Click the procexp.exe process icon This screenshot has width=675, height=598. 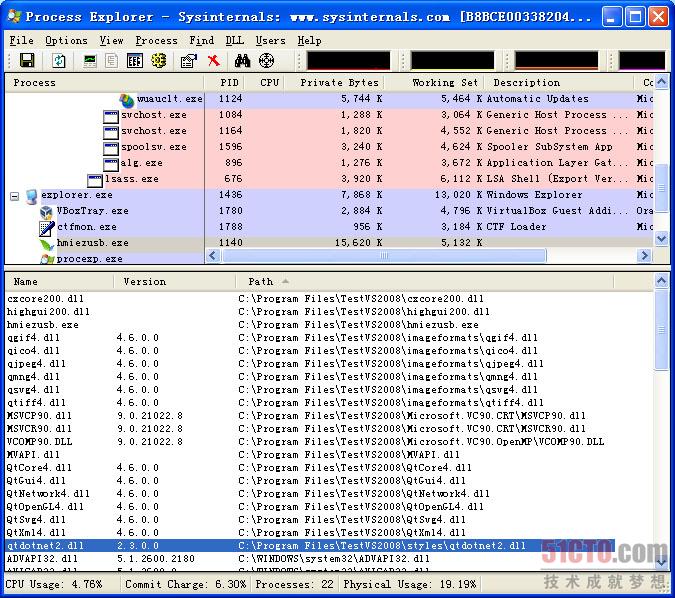point(46,259)
